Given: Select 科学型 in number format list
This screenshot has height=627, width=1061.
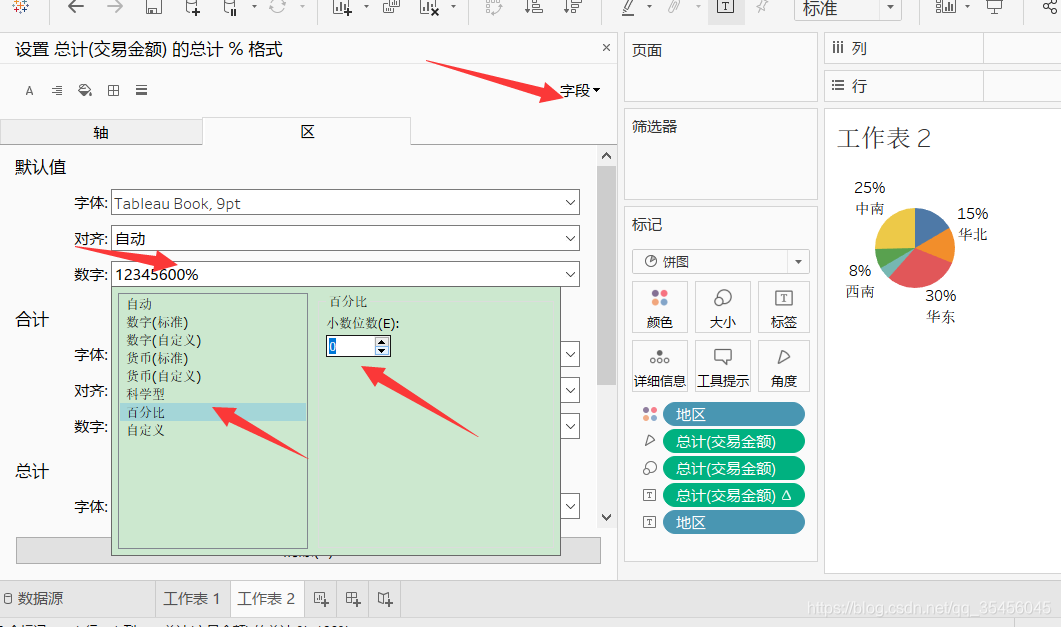Looking at the screenshot, I should click(x=212, y=394).
